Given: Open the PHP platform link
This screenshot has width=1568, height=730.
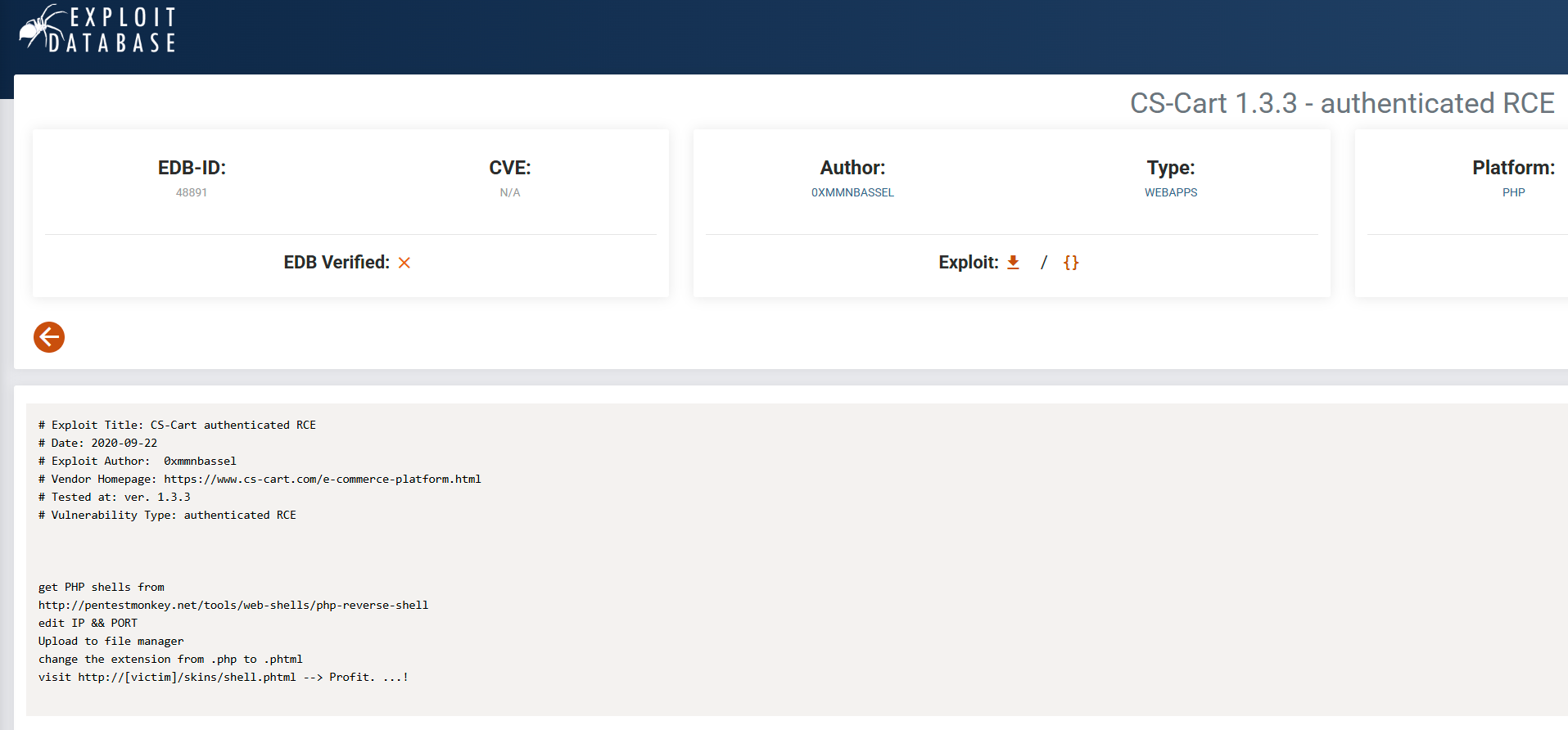Looking at the screenshot, I should point(1513,192).
